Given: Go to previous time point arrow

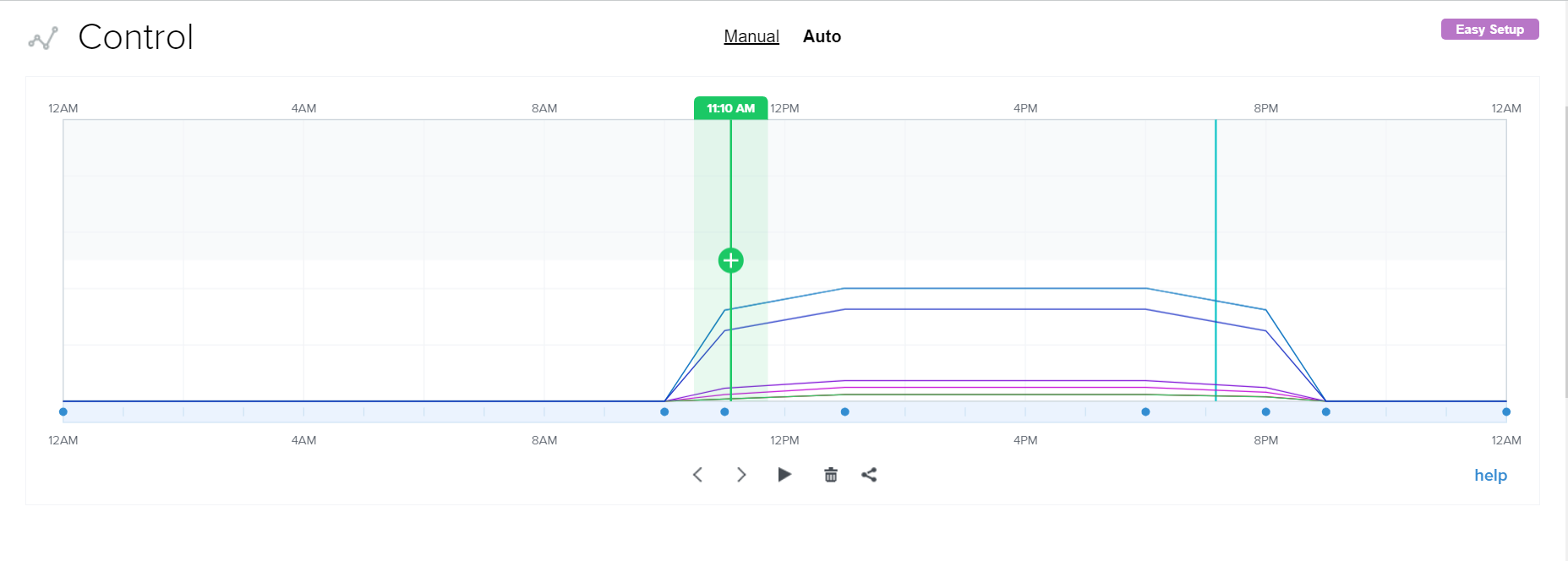Looking at the screenshot, I should tap(697, 475).
